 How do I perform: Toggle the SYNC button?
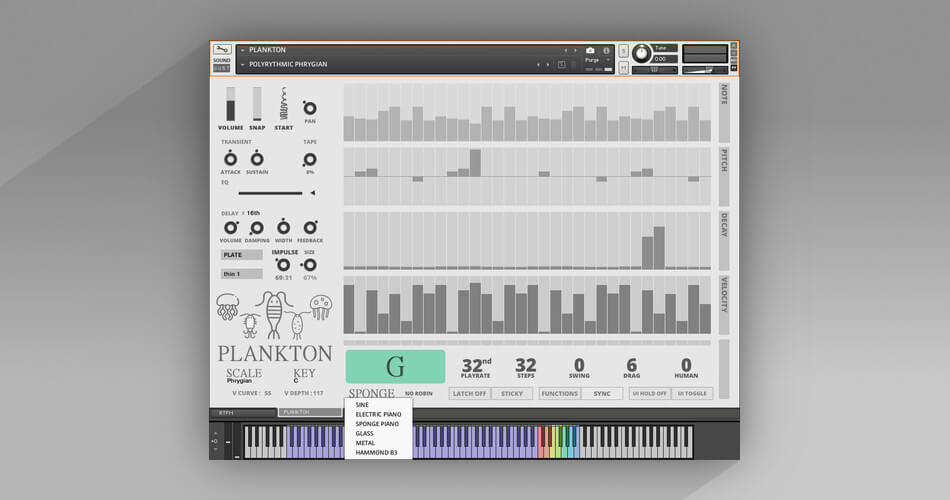602,394
